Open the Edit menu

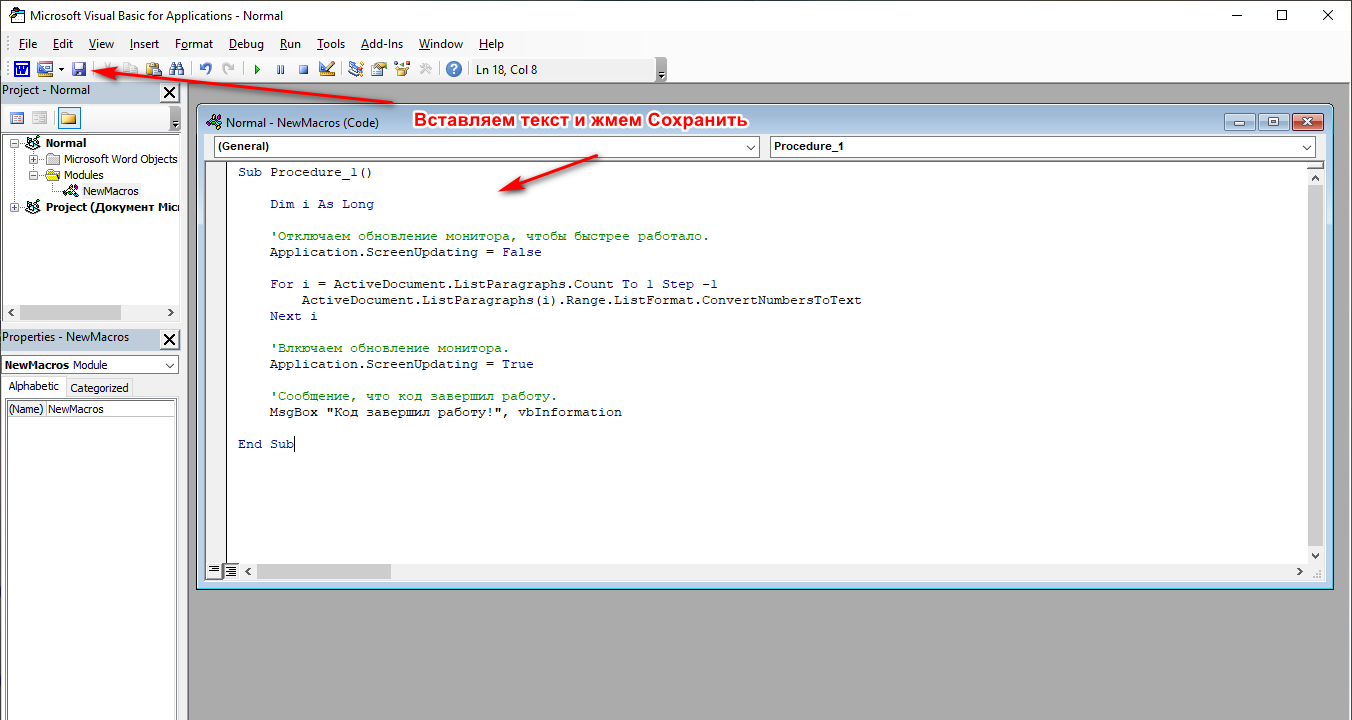click(63, 44)
